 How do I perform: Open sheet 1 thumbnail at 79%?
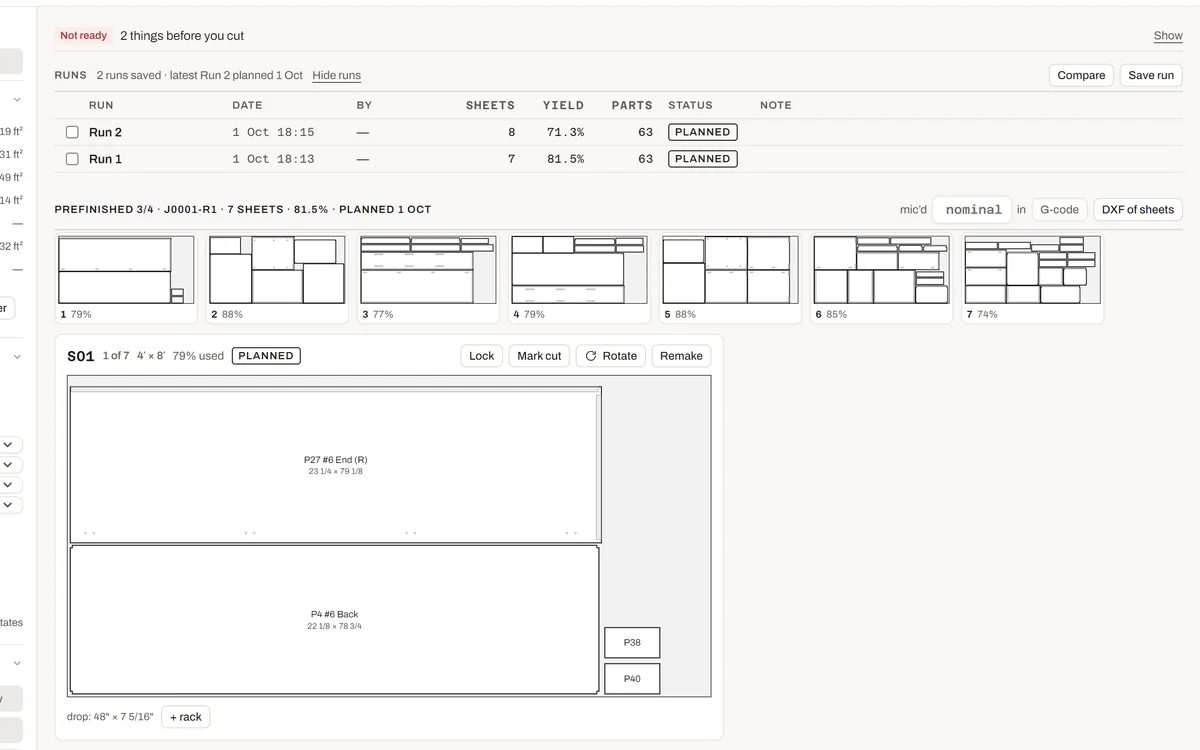[125, 278]
